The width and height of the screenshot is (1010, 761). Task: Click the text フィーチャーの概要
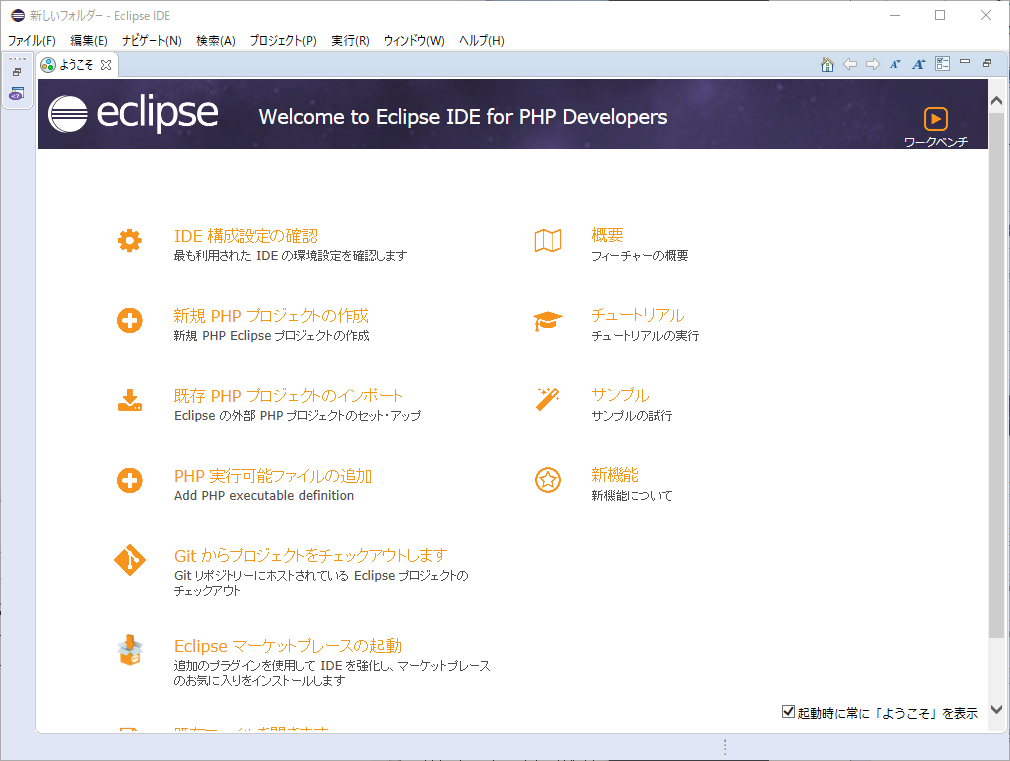[640, 256]
